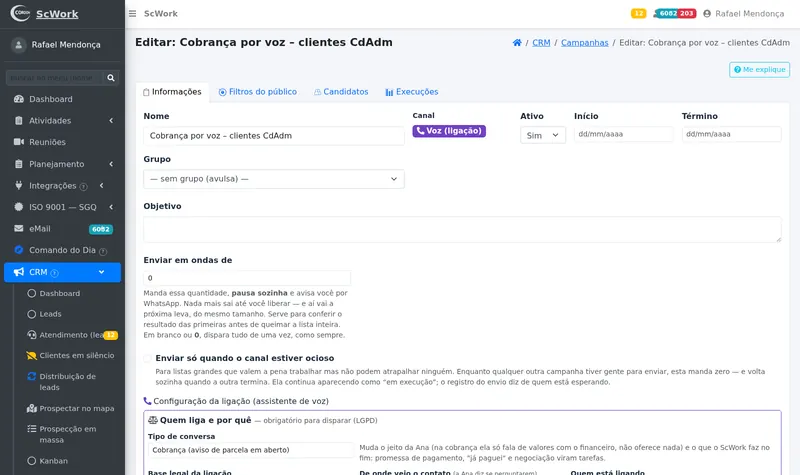Open the Grupo dropdown
Viewport: 800px width, 475px height.
[274, 179]
